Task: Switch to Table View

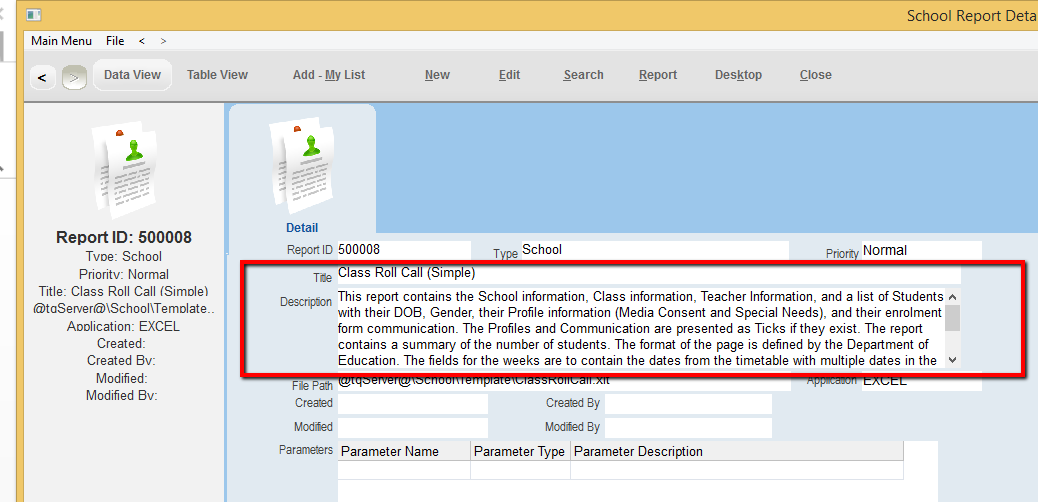Action: click(217, 75)
